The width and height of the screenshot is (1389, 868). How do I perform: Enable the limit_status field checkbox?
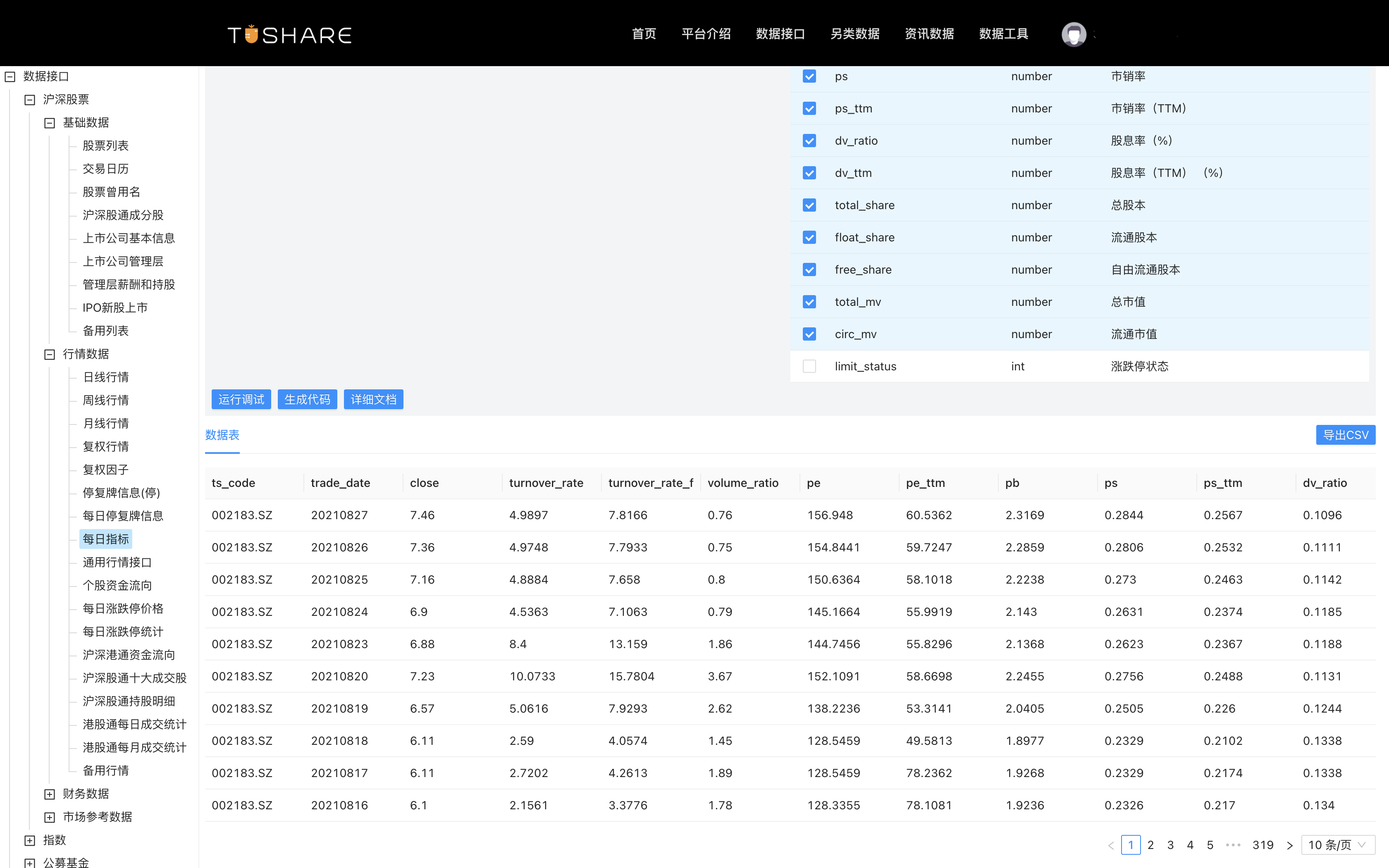point(809,366)
